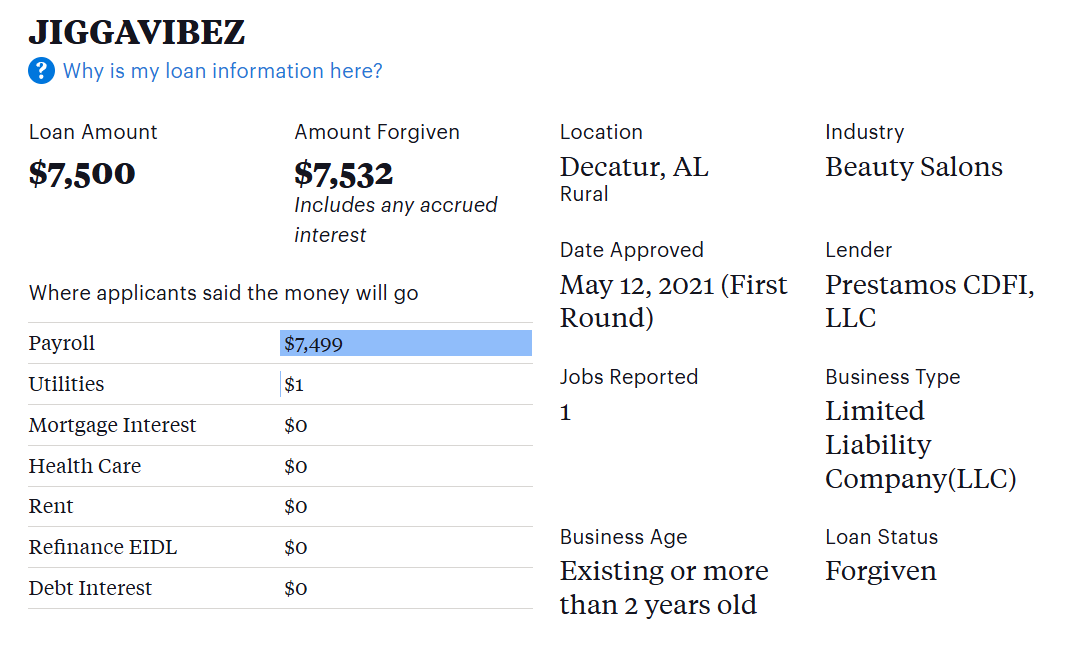
Task: Select the Decatur, AL location text
Action: [634, 167]
